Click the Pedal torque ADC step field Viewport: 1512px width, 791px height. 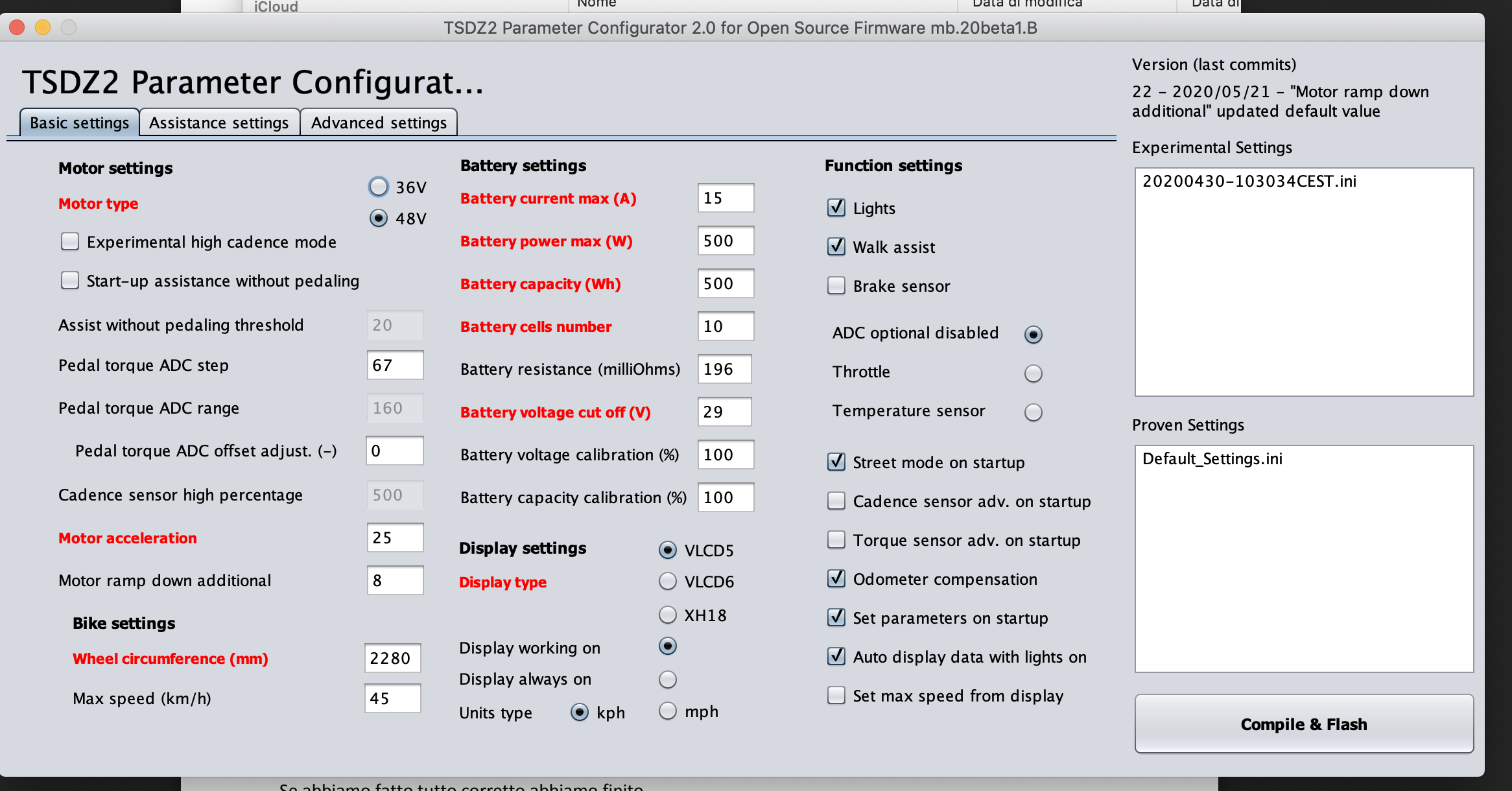[x=395, y=365]
